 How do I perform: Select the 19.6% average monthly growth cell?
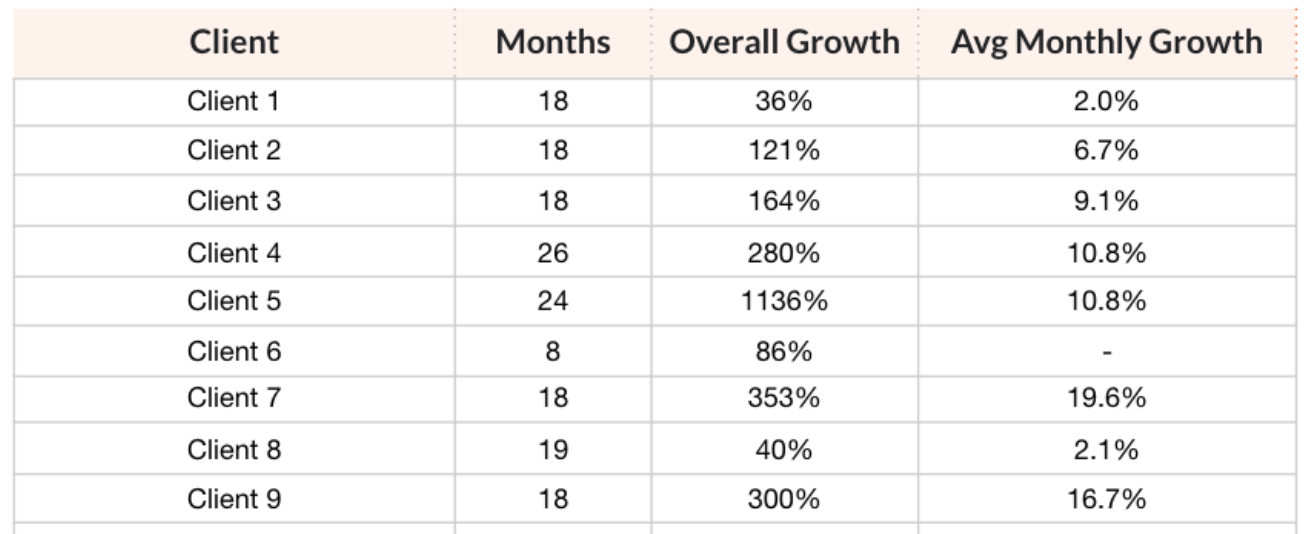coord(1106,398)
